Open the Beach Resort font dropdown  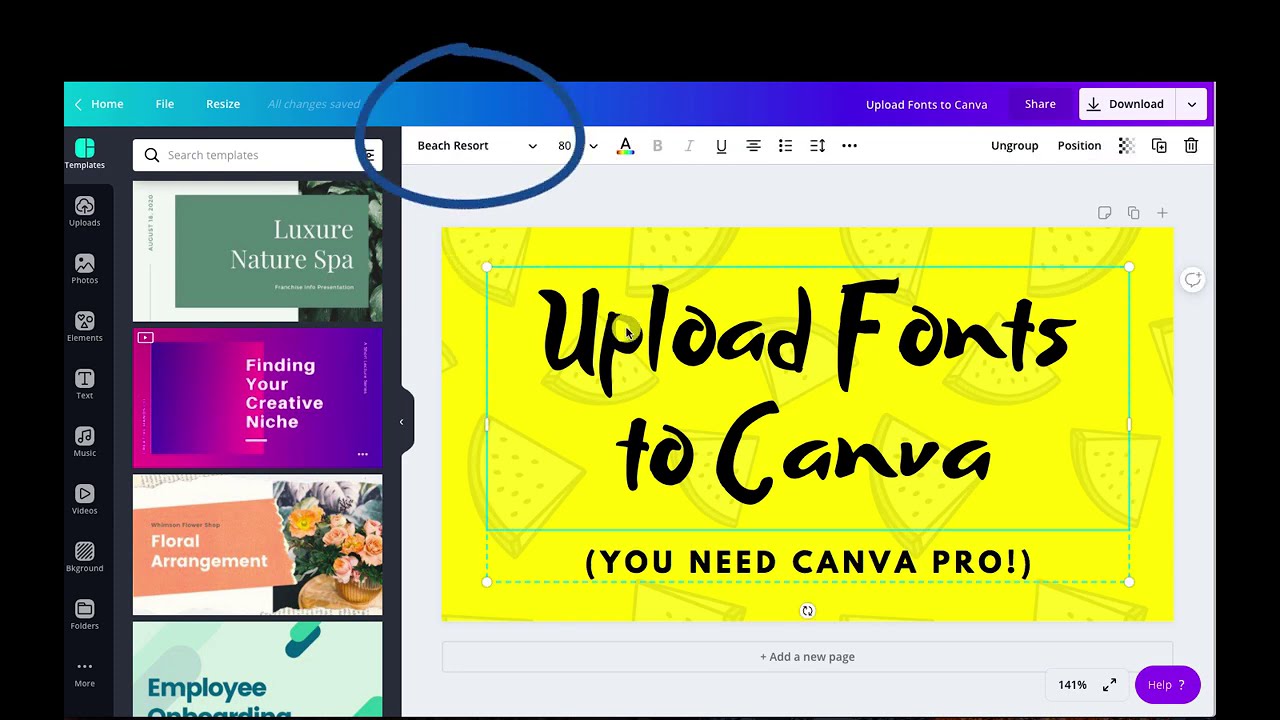477,146
